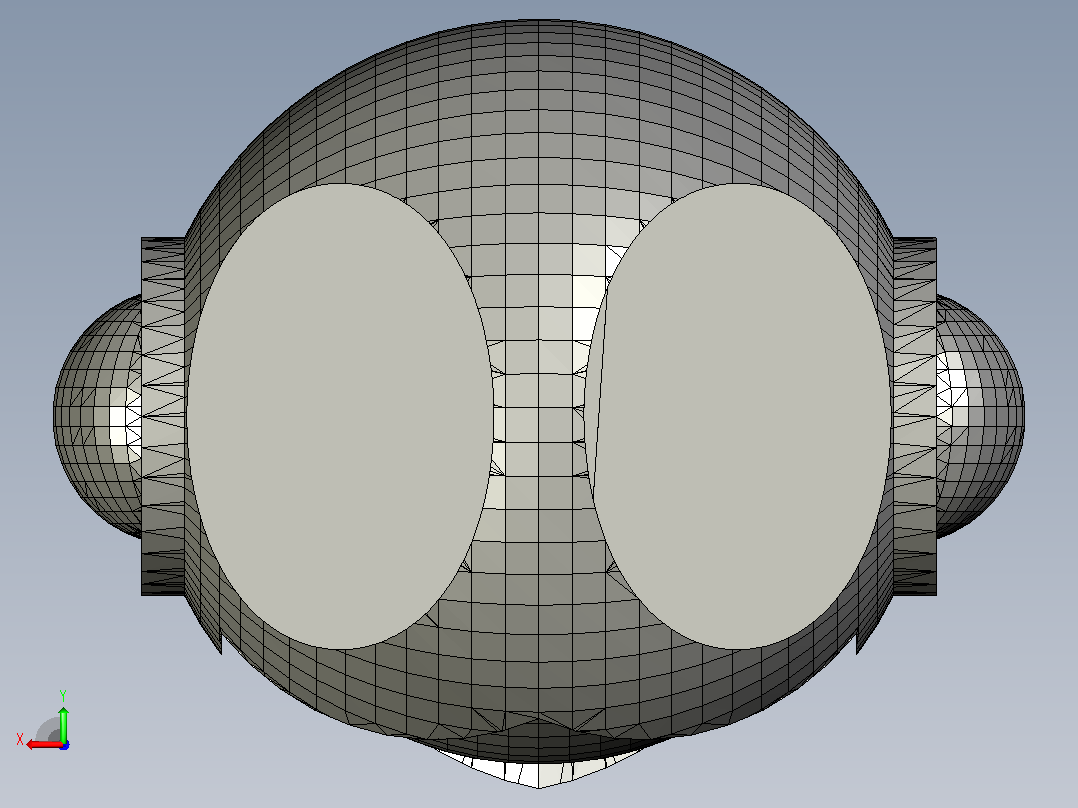Click the blue Z axis dot on the triad
The width and height of the screenshot is (1078, 808).
point(65,745)
